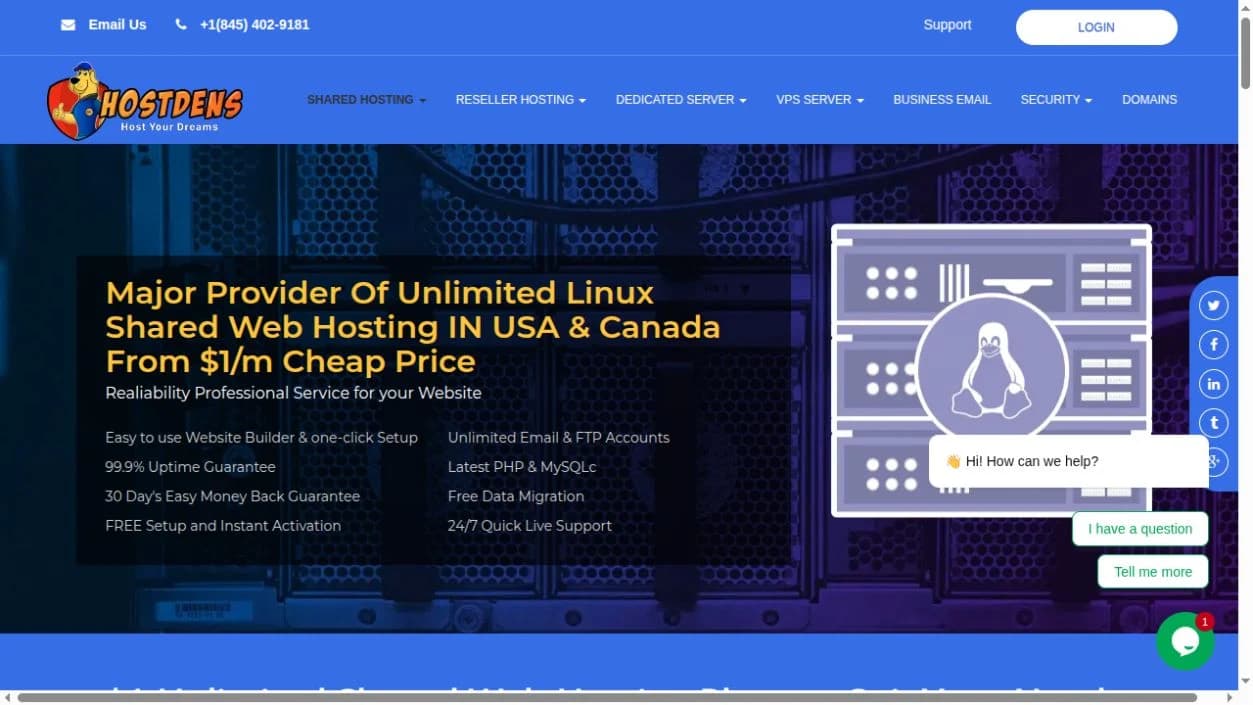Expand the VPS Server dropdown
Image resolution: width=1253 pixels, height=705 pixels.
(x=820, y=100)
